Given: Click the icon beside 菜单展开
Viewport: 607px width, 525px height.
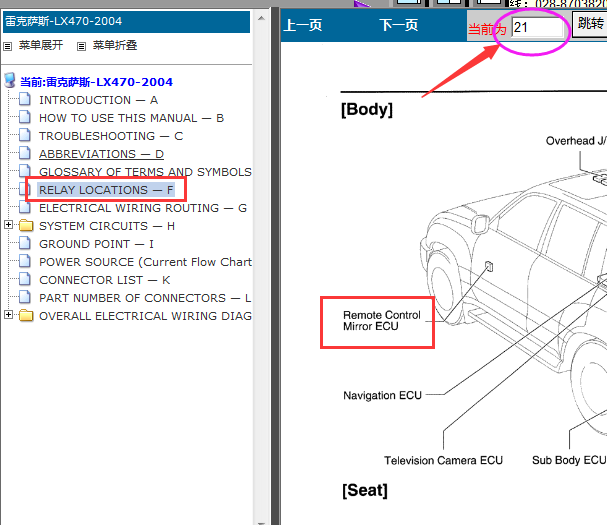Looking at the screenshot, I should tap(7, 47).
